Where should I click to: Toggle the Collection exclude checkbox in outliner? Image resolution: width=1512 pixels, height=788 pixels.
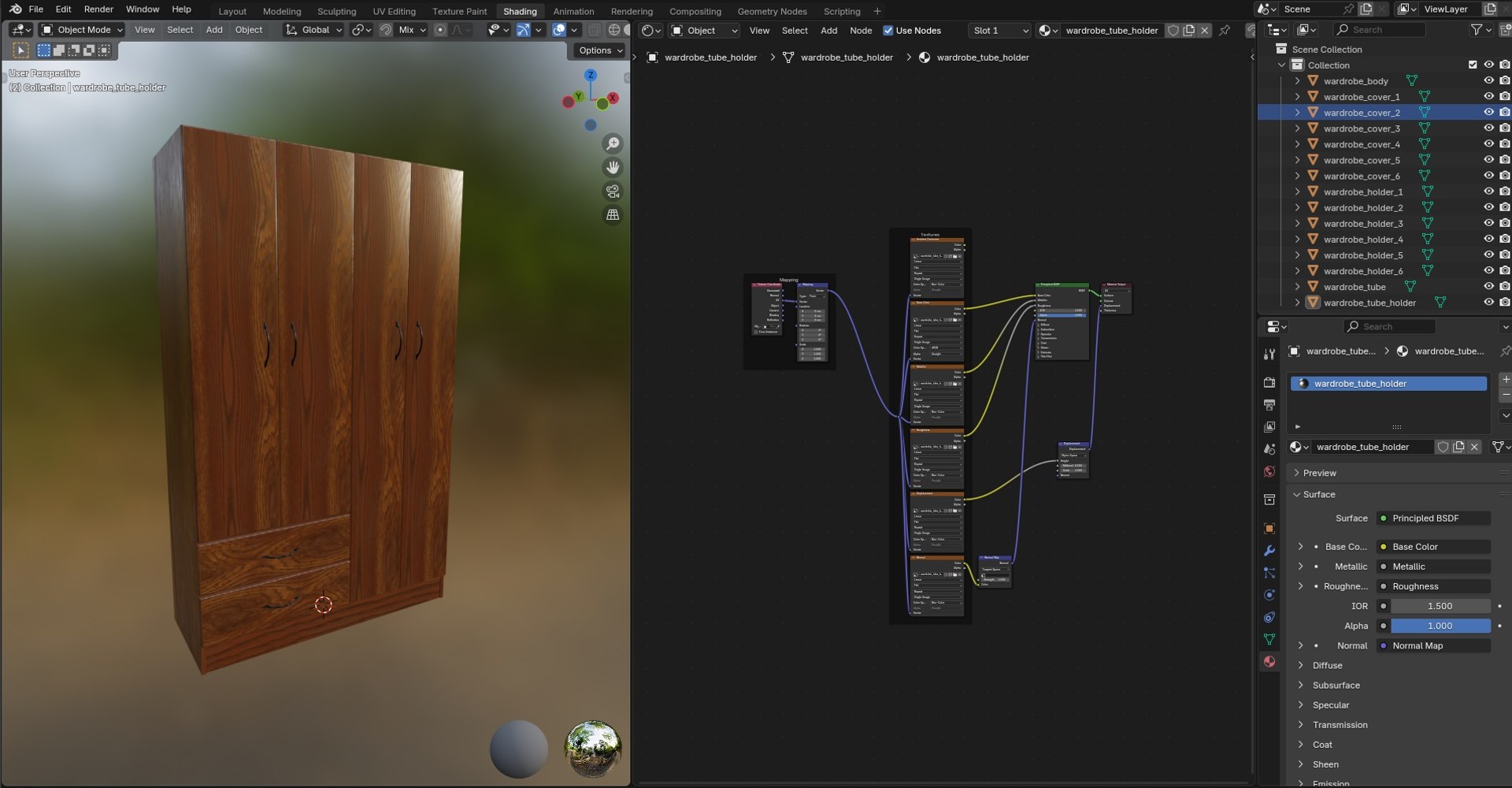point(1473,65)
